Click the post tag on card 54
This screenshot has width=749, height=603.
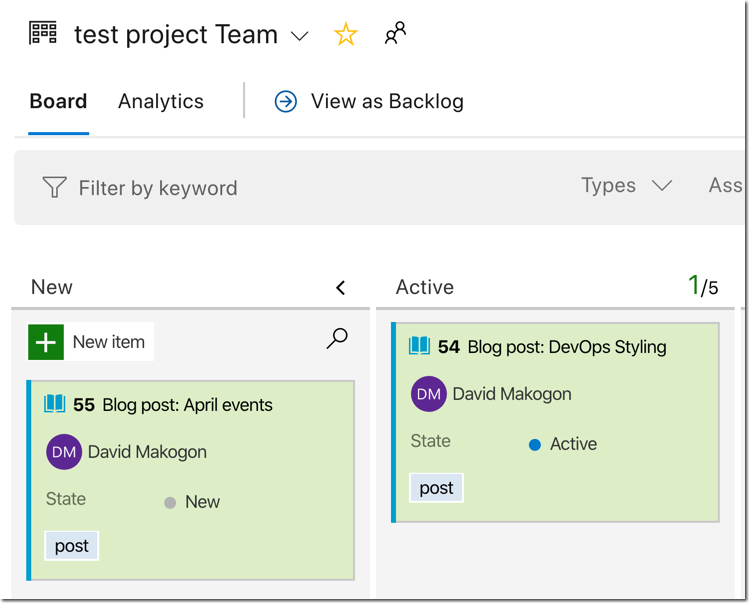[437, 488]
